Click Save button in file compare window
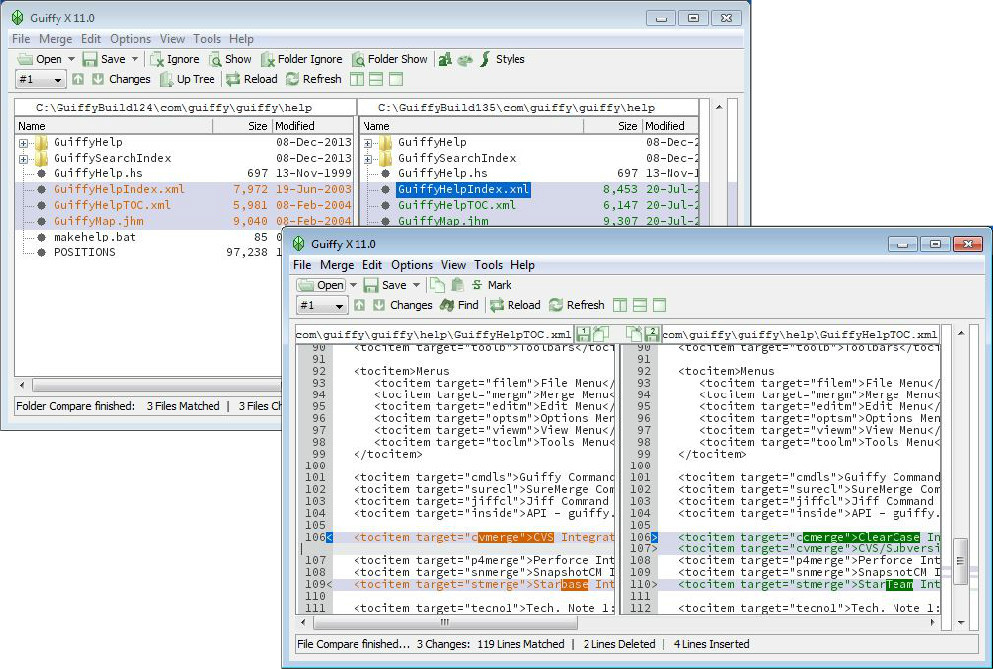The image size is (993, 669). 386,285
